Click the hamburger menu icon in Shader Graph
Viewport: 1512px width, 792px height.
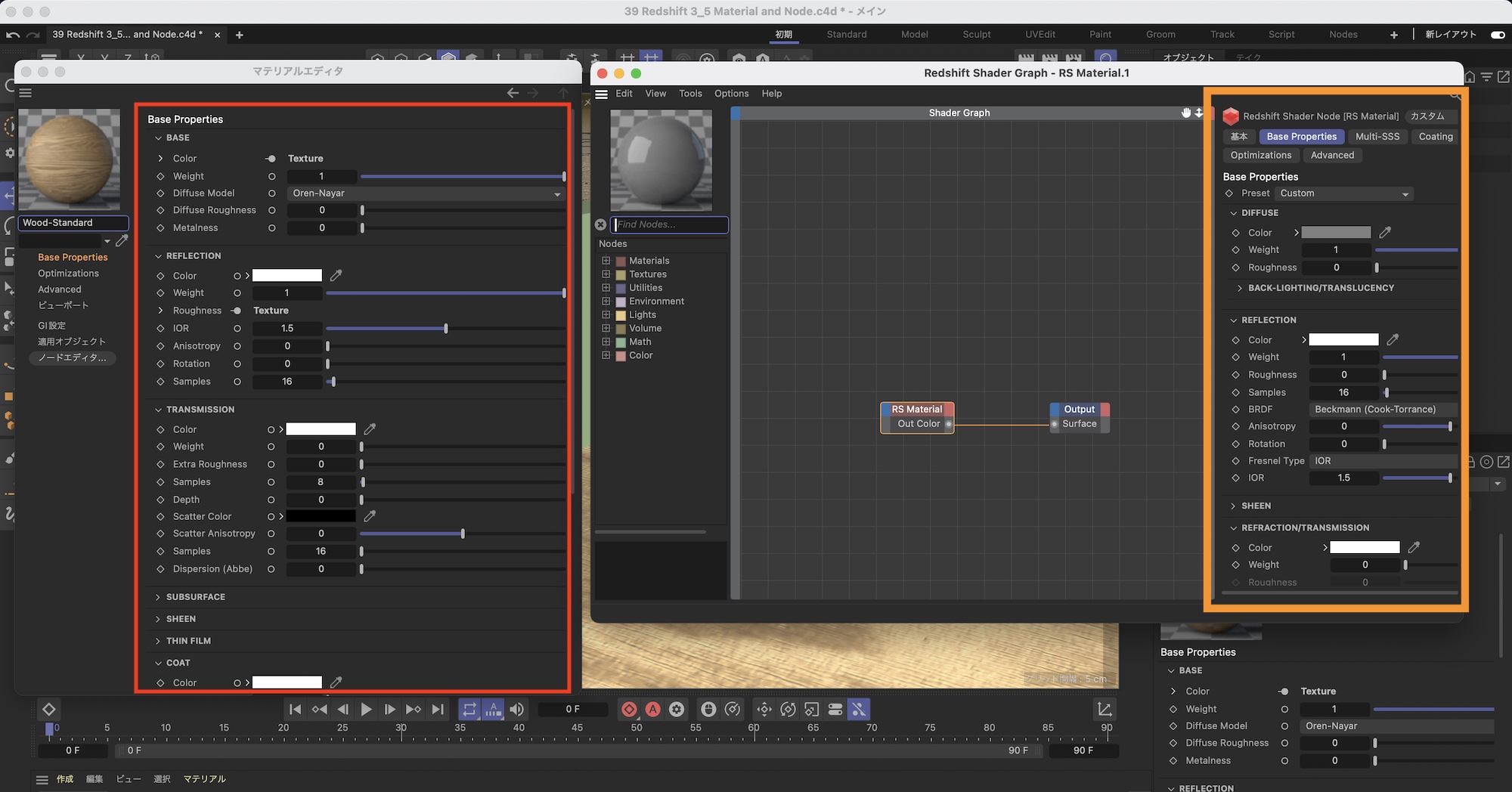(x=602, y=94)
